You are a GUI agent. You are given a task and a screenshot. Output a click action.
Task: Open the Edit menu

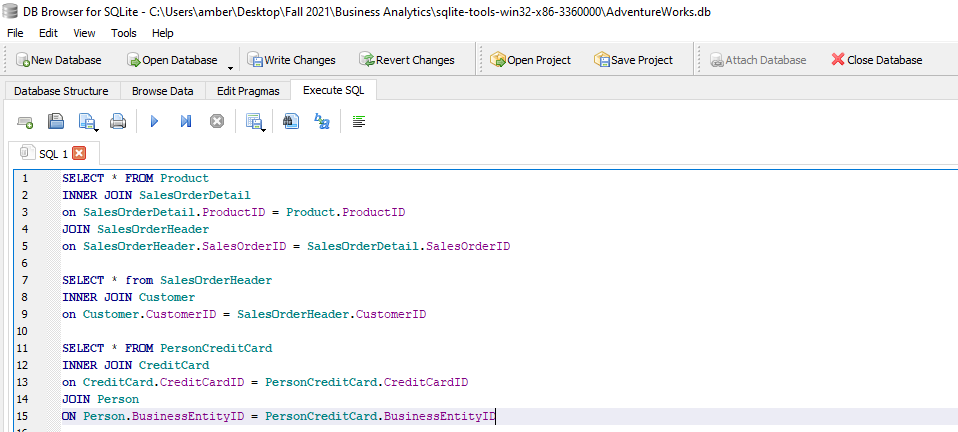[48, 33]
